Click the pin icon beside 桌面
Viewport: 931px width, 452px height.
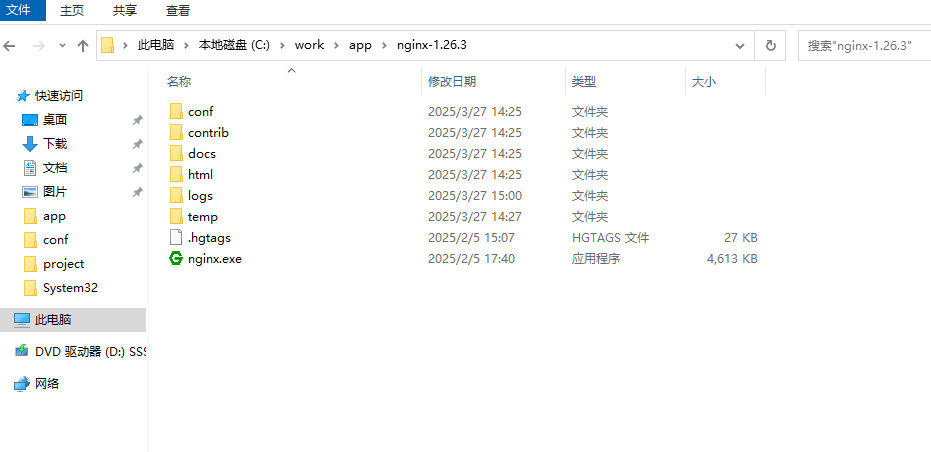[x=137, y=120]
